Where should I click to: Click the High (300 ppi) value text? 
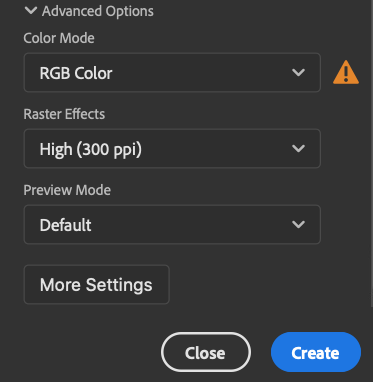91,149
